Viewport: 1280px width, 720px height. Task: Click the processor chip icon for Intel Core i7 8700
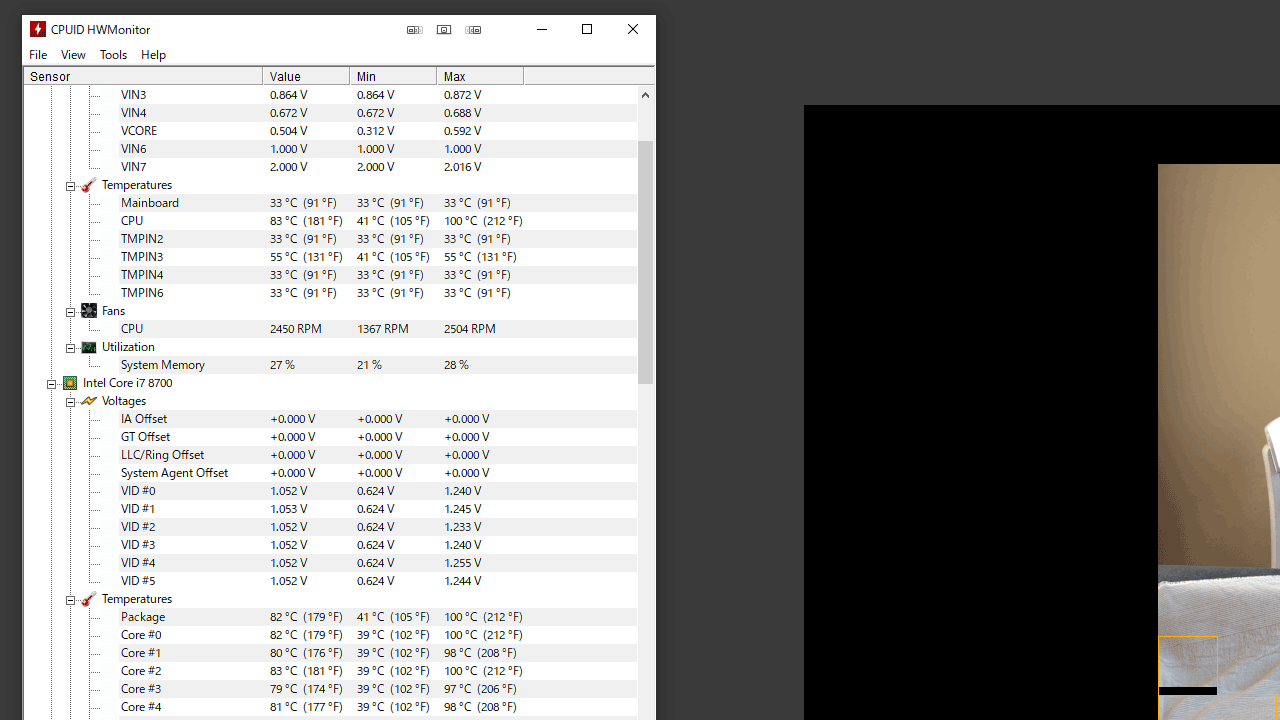tap(70, 383)
